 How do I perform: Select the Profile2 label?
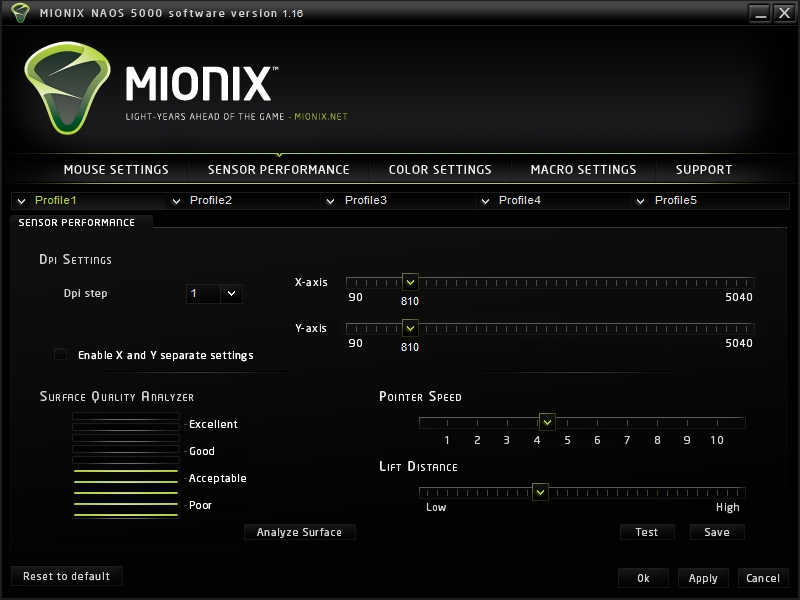pos(211,200)
